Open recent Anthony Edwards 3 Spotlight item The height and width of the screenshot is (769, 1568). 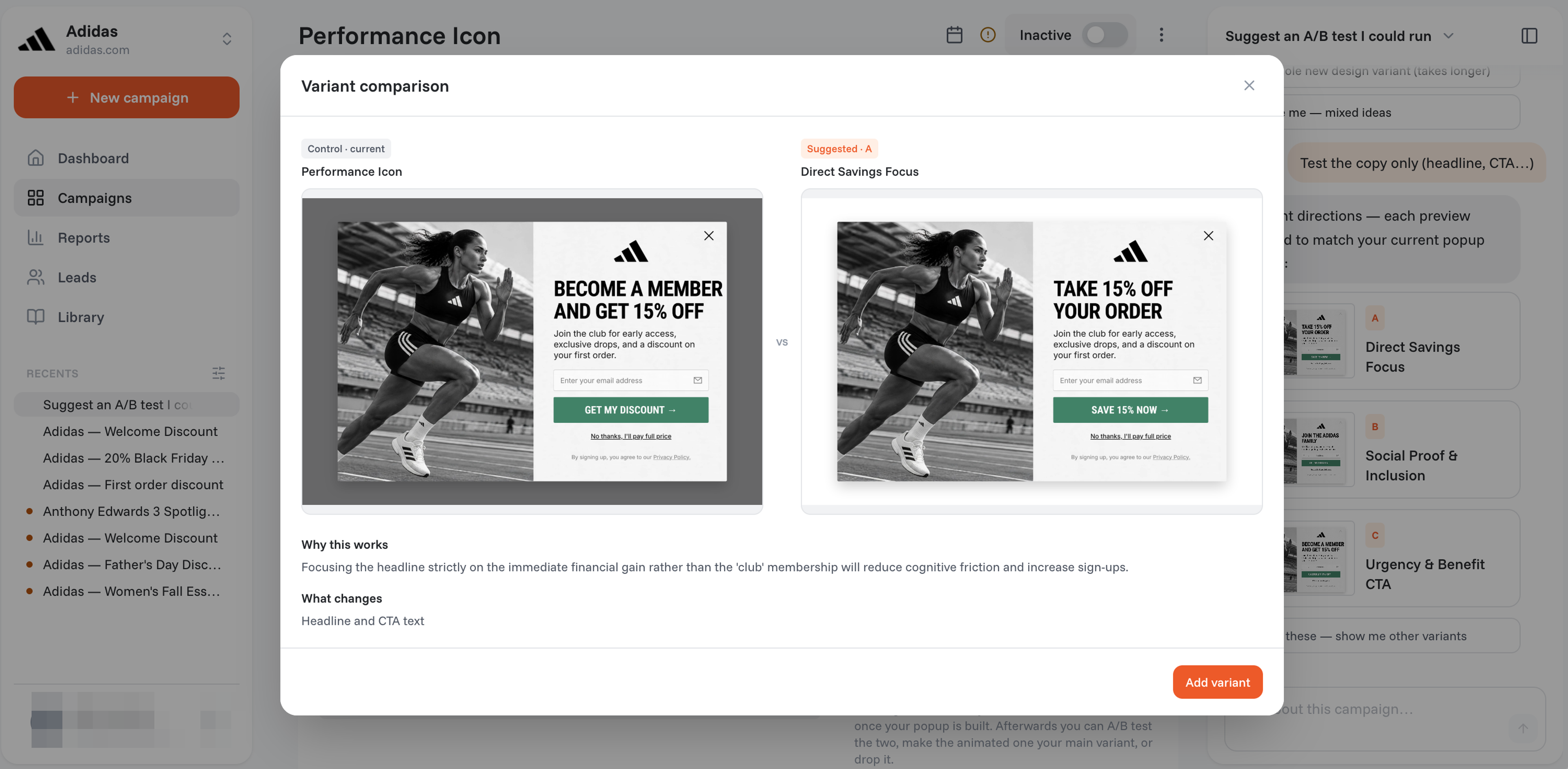point(127,512)
